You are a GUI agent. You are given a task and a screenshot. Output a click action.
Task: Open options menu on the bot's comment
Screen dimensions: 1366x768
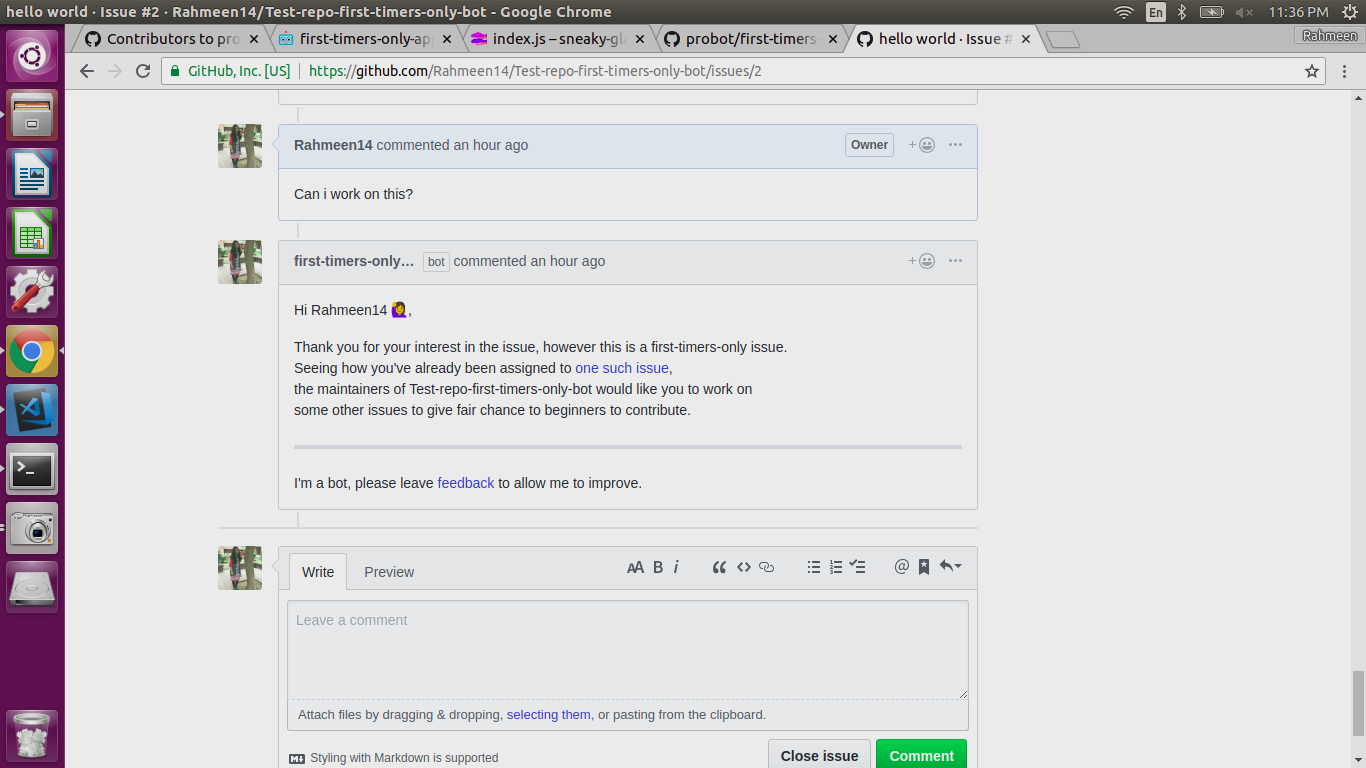pos(955,261)
